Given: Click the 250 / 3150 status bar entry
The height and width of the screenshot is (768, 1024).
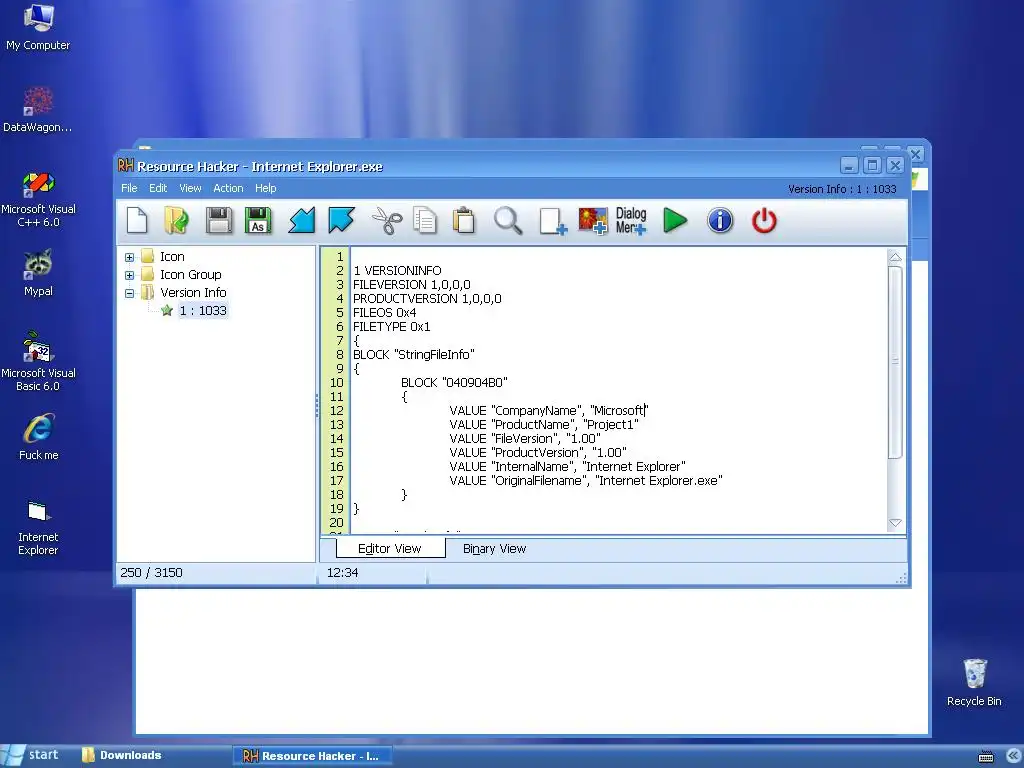Looking at the screenshot, I should 151,573.
